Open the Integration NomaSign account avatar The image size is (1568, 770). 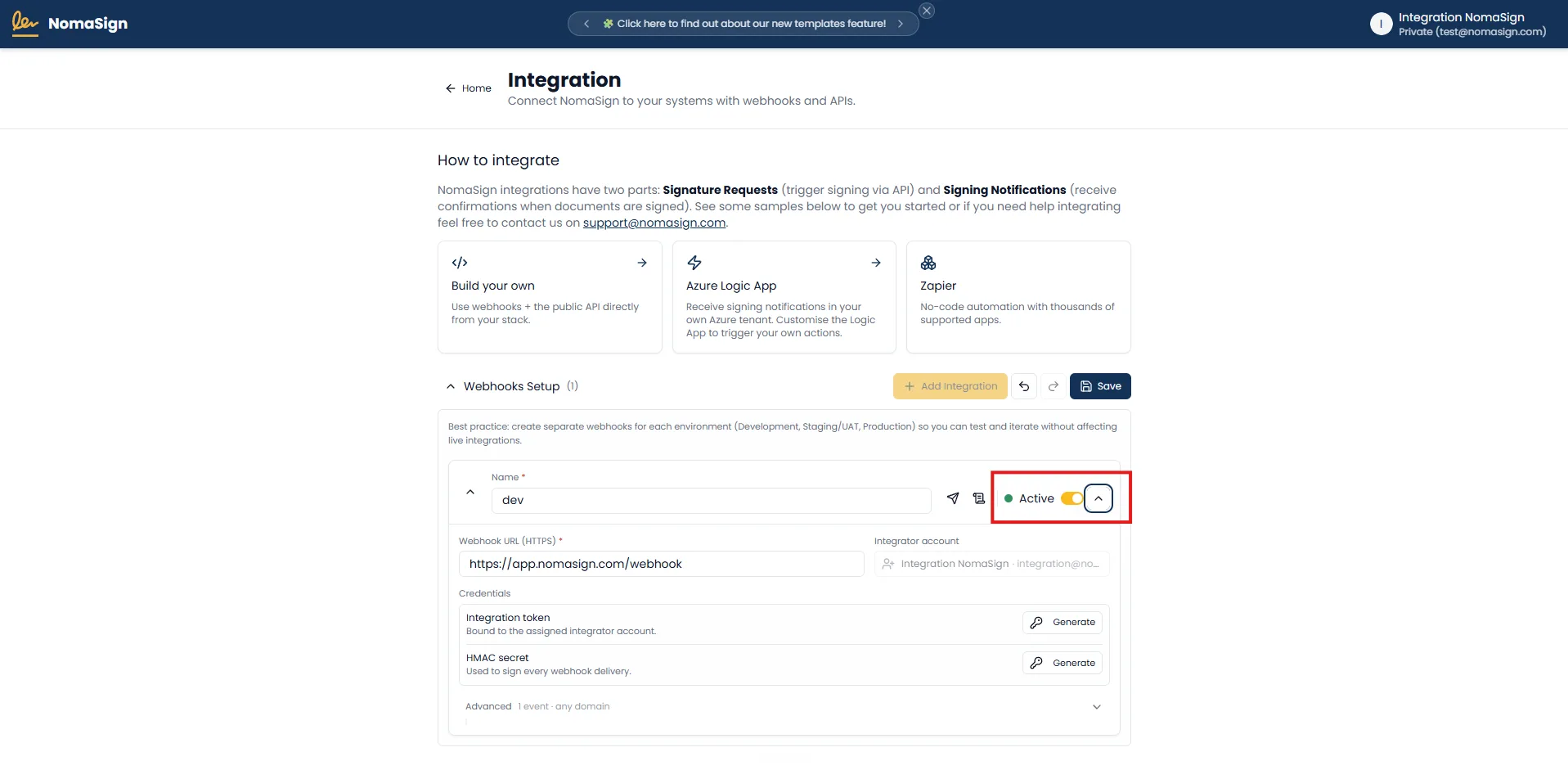(1381, 25)
